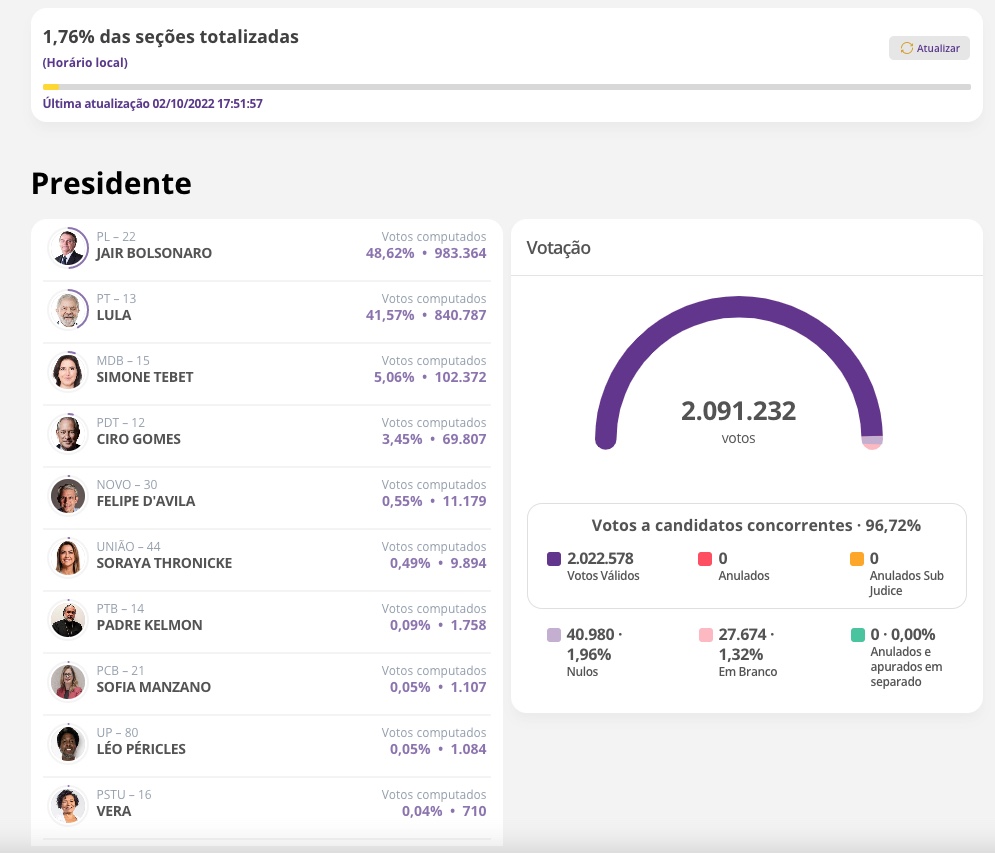Viewport: 995px width, 853px height.
Task: Click the Presidente section heading
Action: tap(111, 184)
